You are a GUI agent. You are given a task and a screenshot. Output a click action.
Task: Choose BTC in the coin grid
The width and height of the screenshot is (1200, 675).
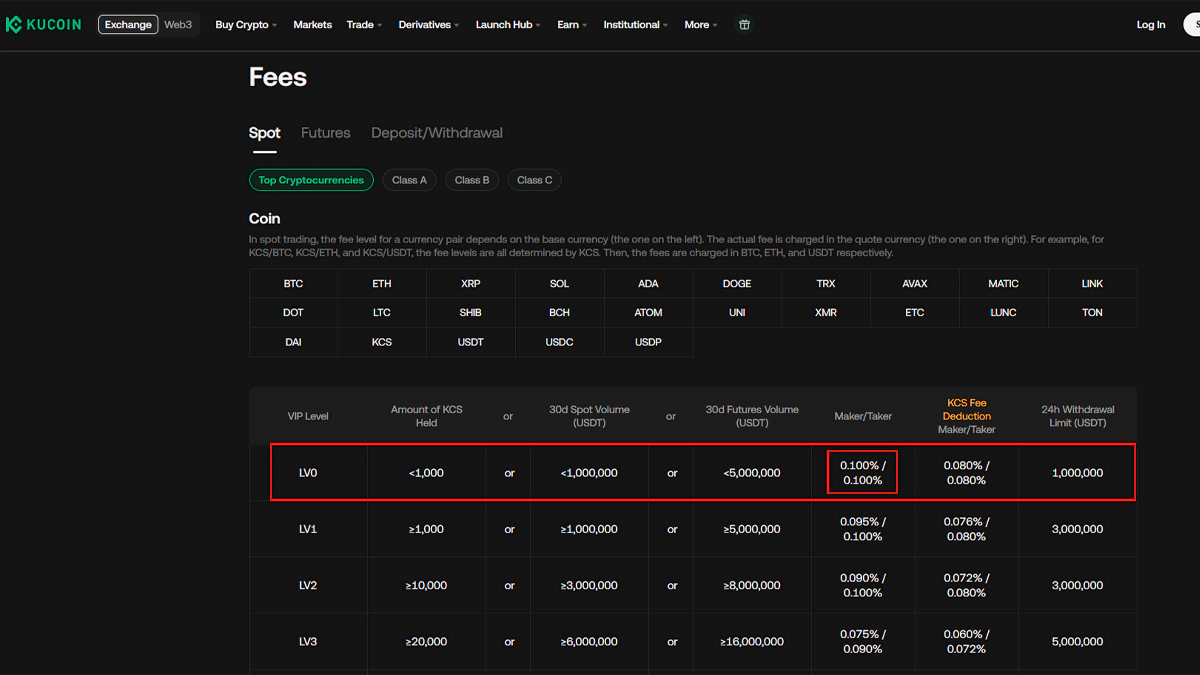[x=293, y=284]
